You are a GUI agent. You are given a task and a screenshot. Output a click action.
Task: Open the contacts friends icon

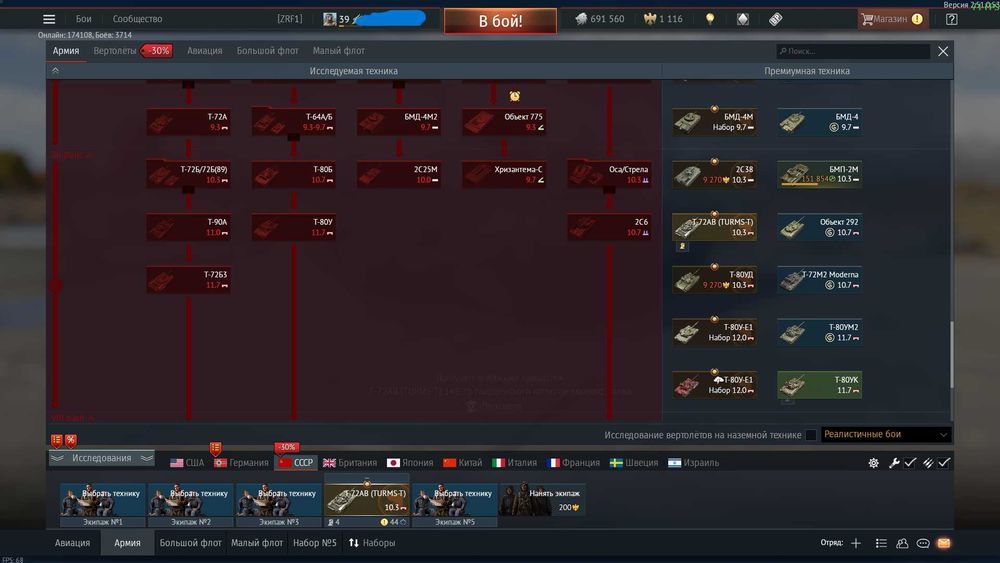902,543
